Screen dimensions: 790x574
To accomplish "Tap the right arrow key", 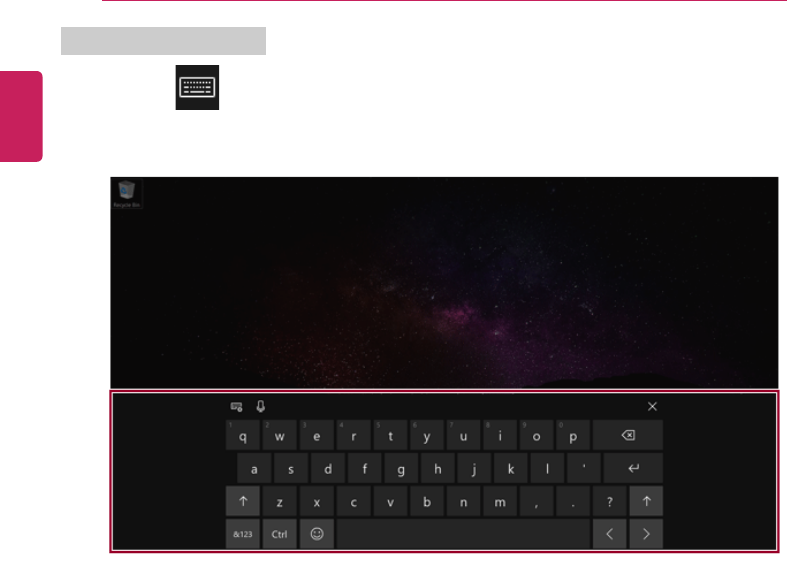I will click(646, 534).
